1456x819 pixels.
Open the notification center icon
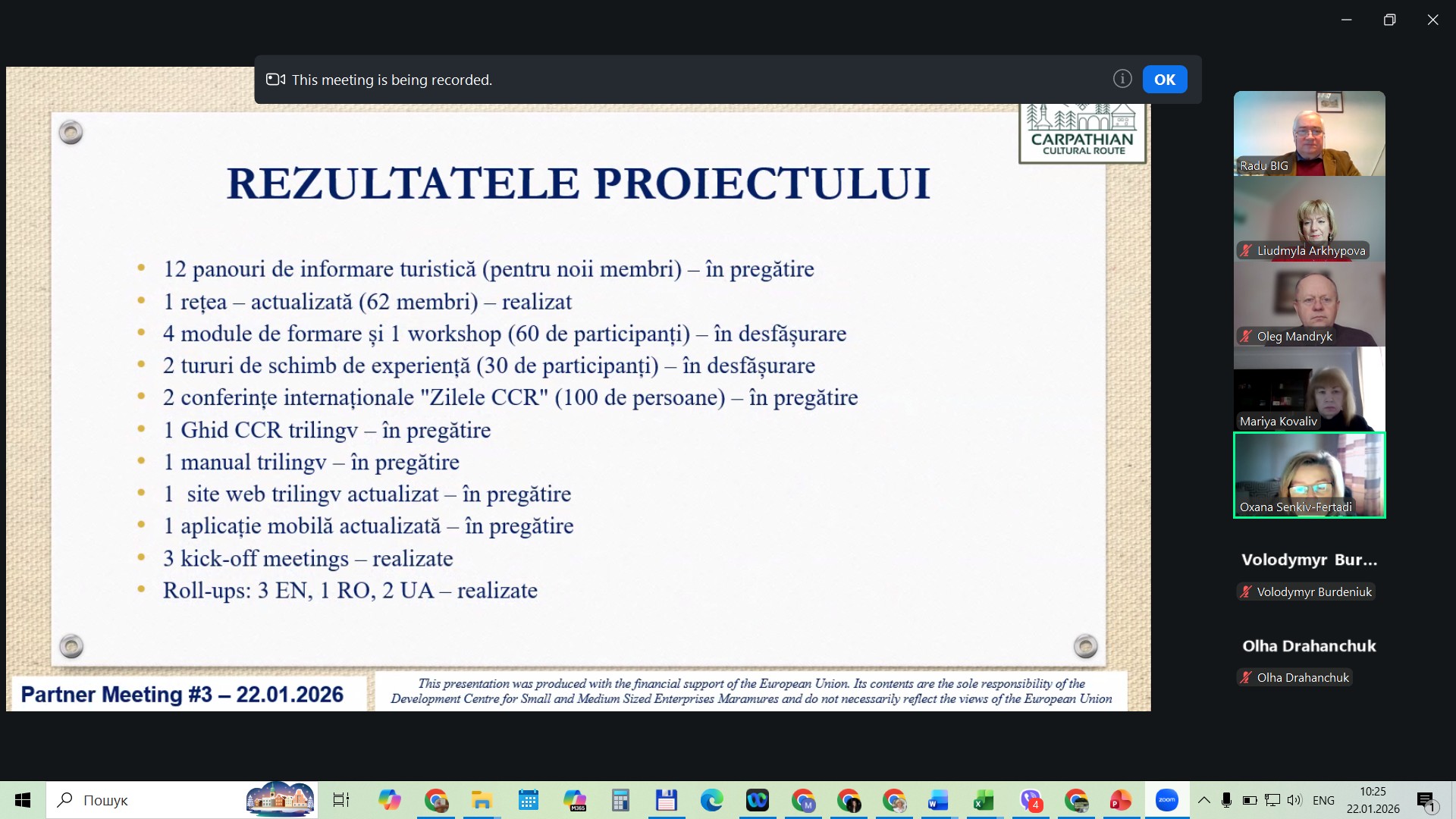(x=1426, y=800)
